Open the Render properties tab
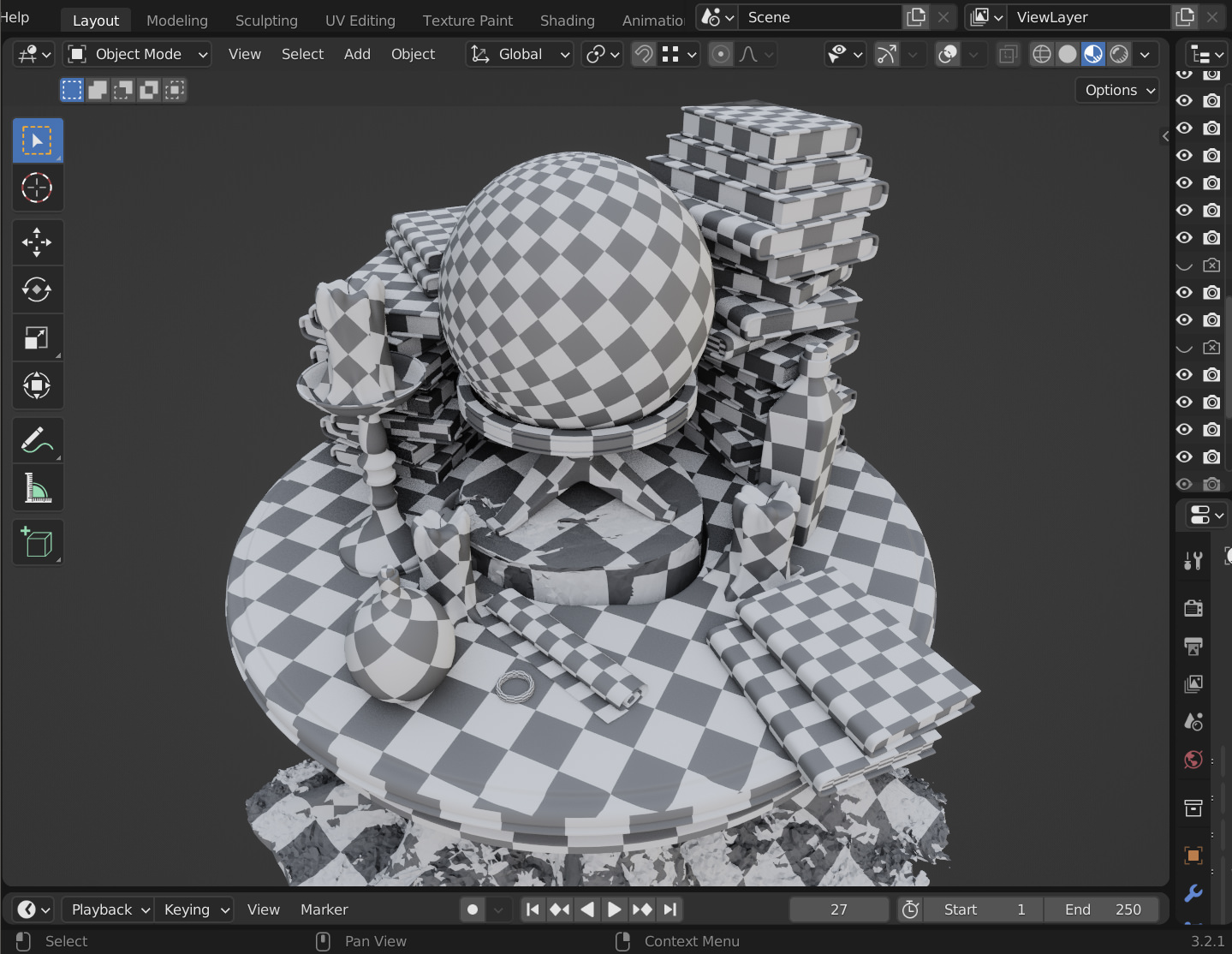 point(1193,608)
